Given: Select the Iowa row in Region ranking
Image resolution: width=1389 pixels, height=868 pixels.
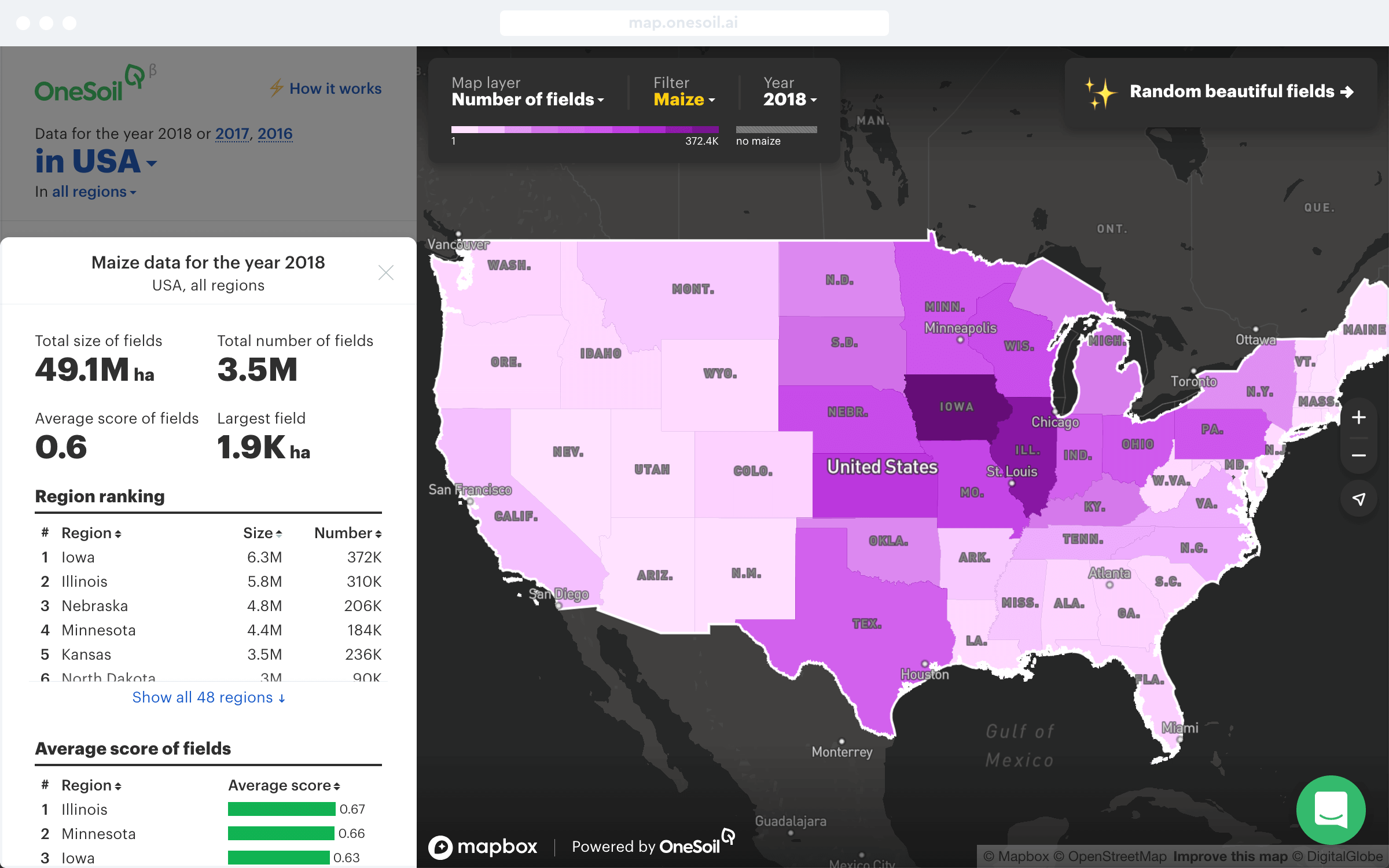Looking at the screenshot, I should coord(208,557).
